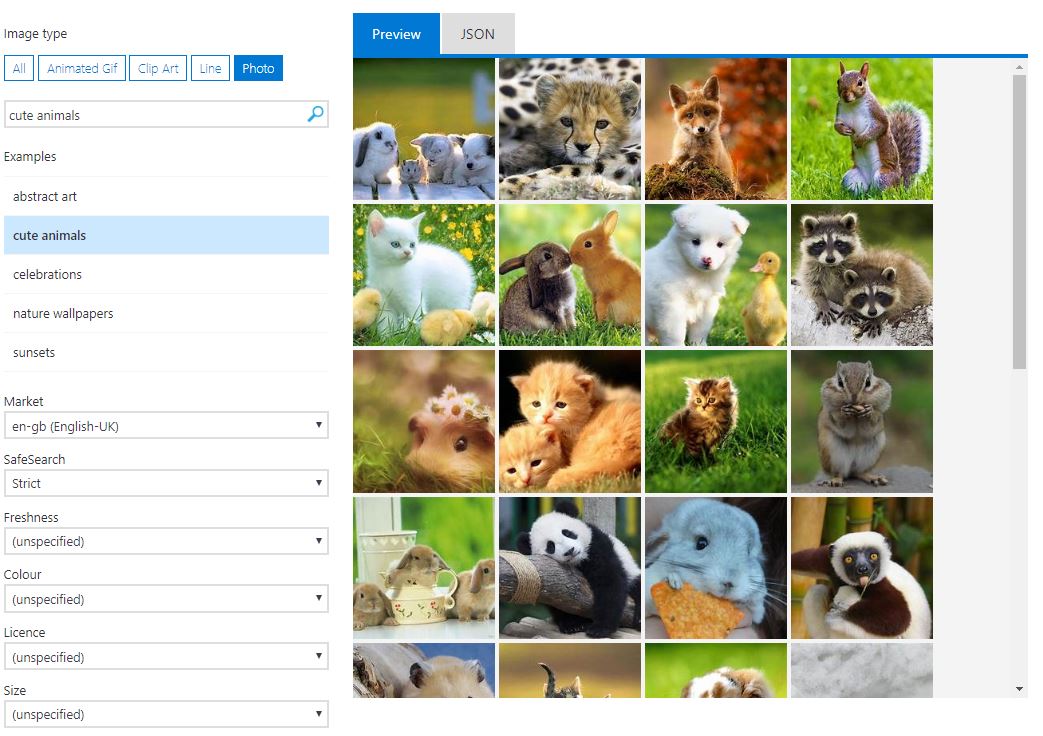This screenshot has height=736, width=1043.
Task: Pick the Line image type
Action: (x=210, y=68)
